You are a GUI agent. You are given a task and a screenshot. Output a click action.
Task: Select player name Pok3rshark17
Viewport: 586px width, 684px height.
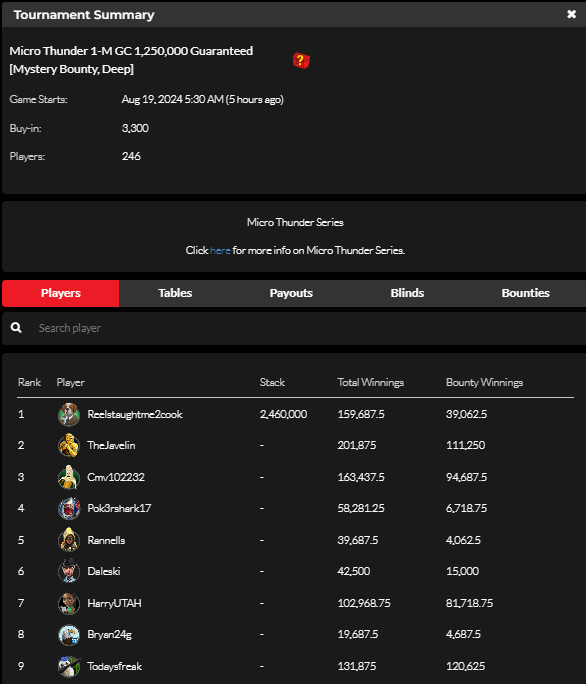click(x=119, y=508)
